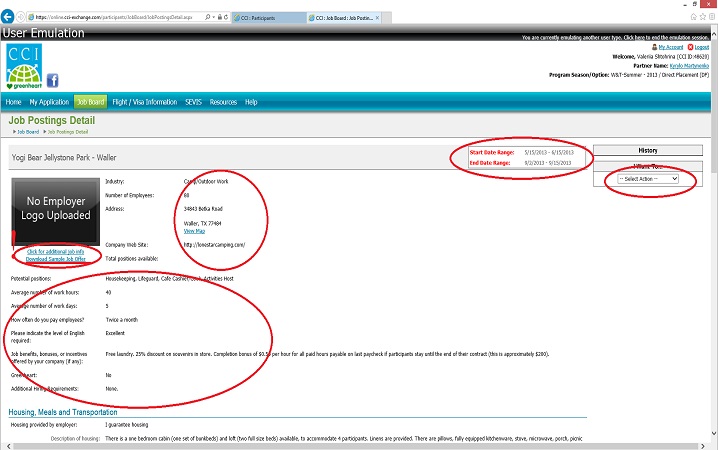Close the CCI Job Board tab

click(377, 18)
